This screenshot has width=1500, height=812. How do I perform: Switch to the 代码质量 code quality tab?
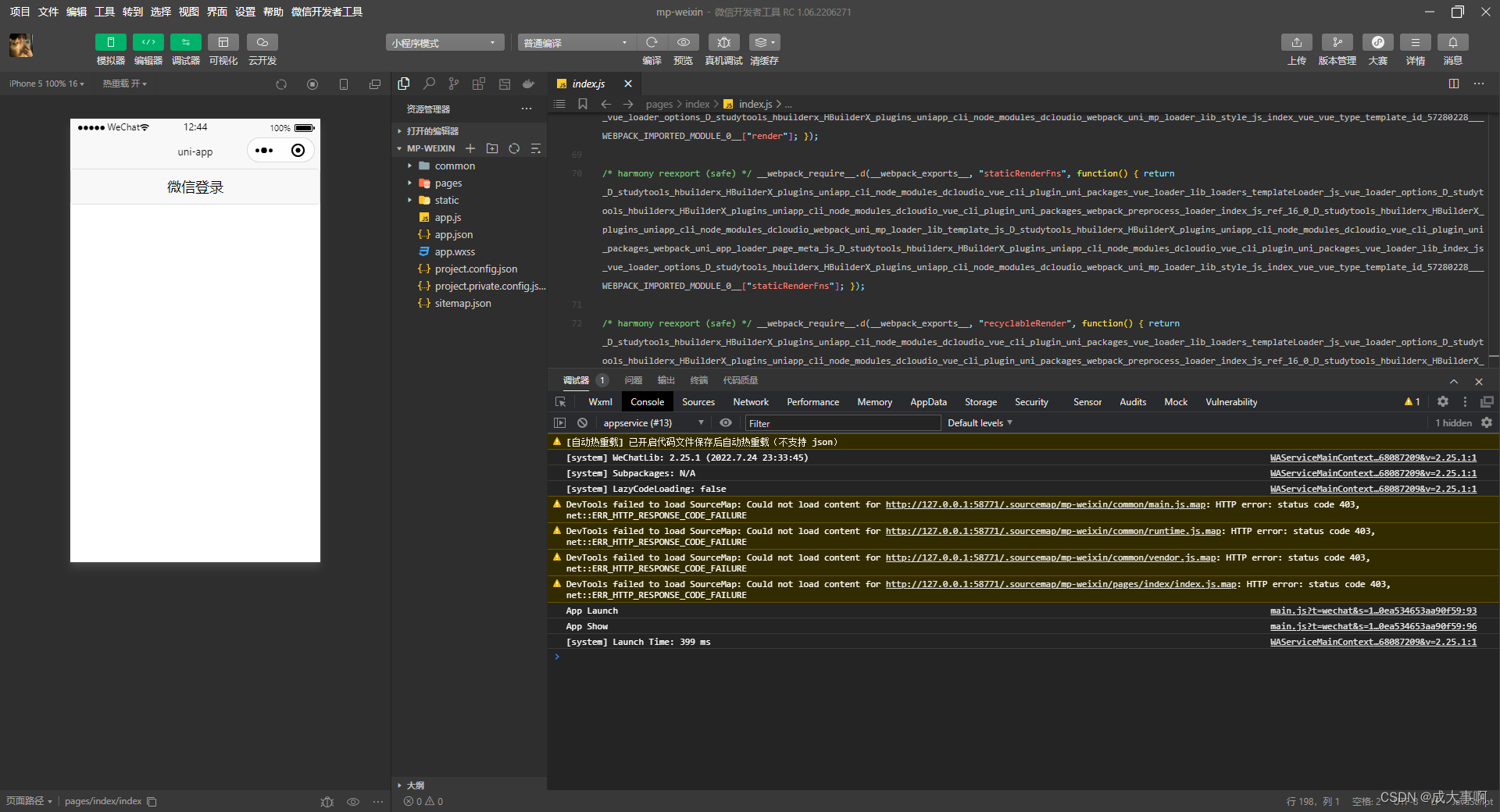[741, 380]
